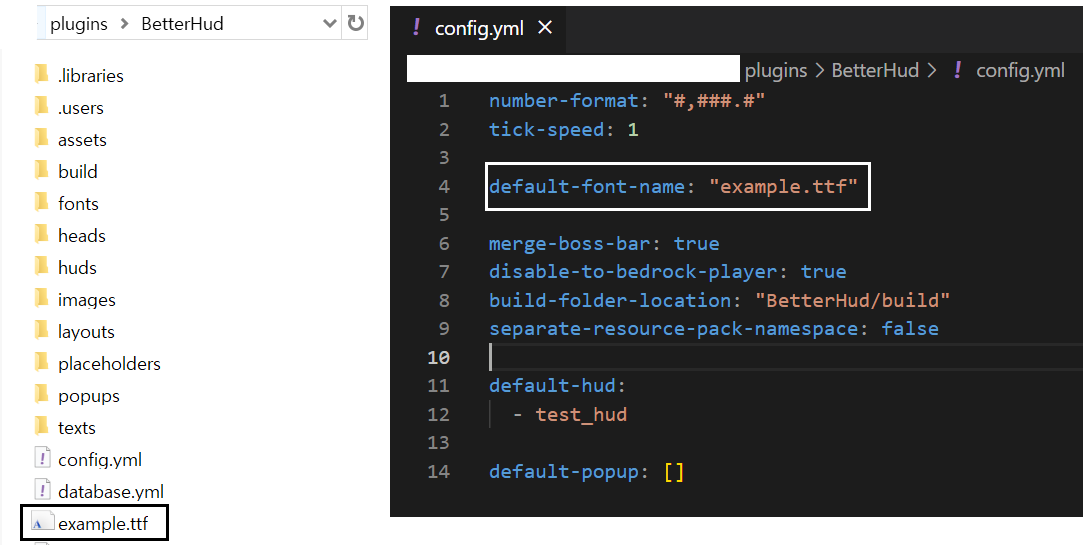This screenshot has width=1083, height=545.
Task: Click the placeholders folder icon
Action: coord(41,362)
